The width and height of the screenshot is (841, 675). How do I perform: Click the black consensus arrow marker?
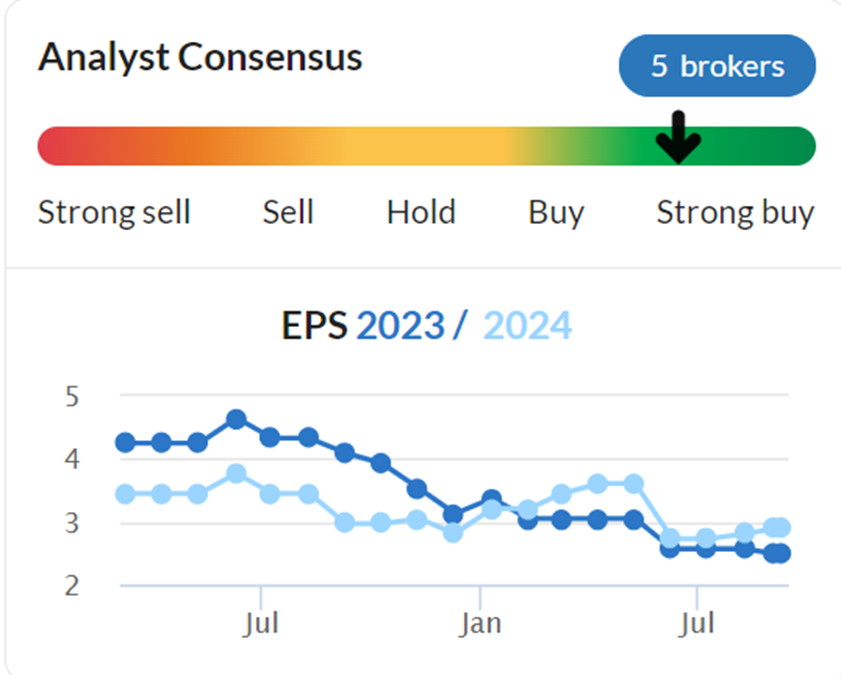(678, 137)
